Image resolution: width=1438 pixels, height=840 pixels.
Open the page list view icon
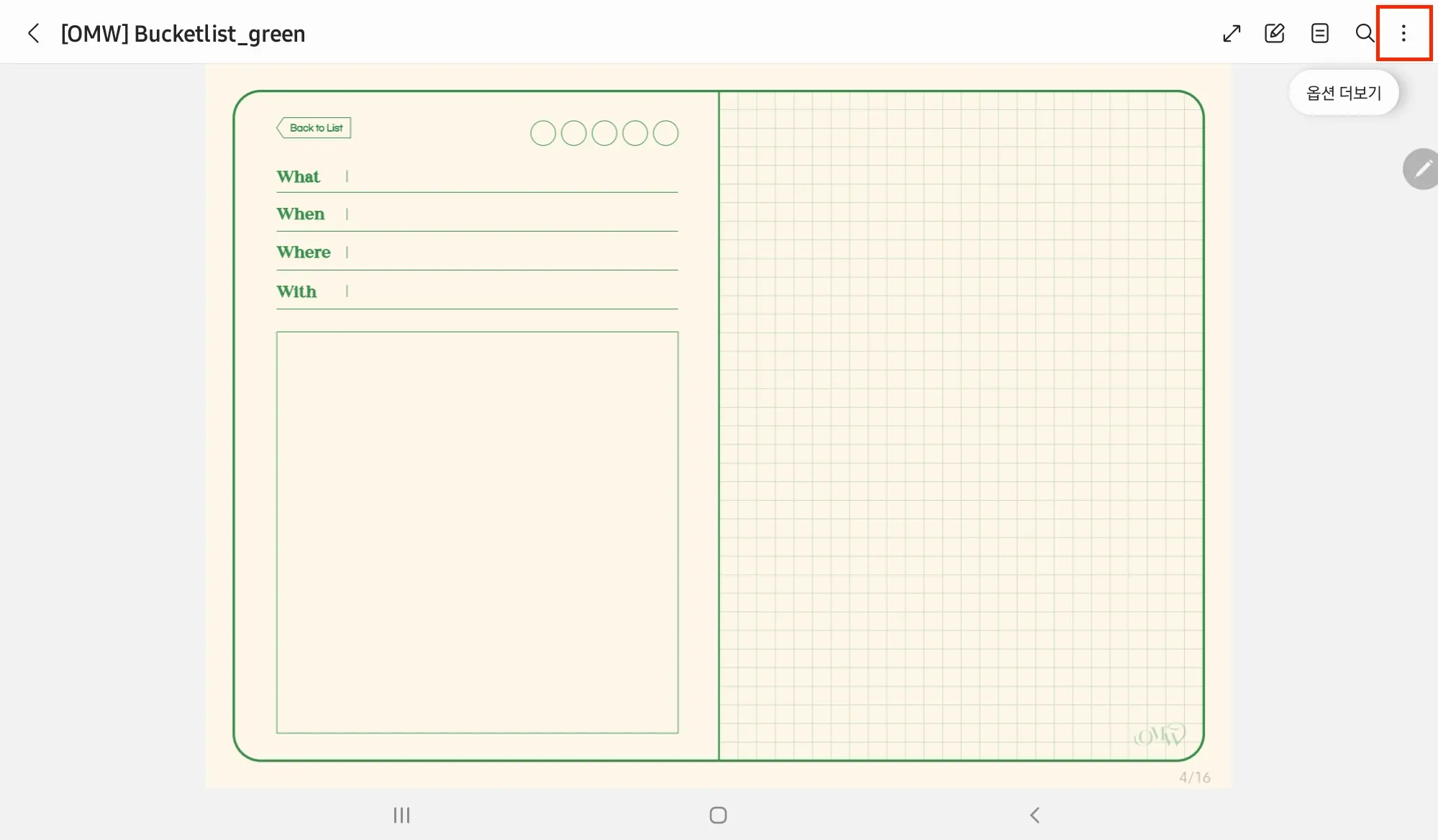pyautogui.click(x=1319, y=33)
